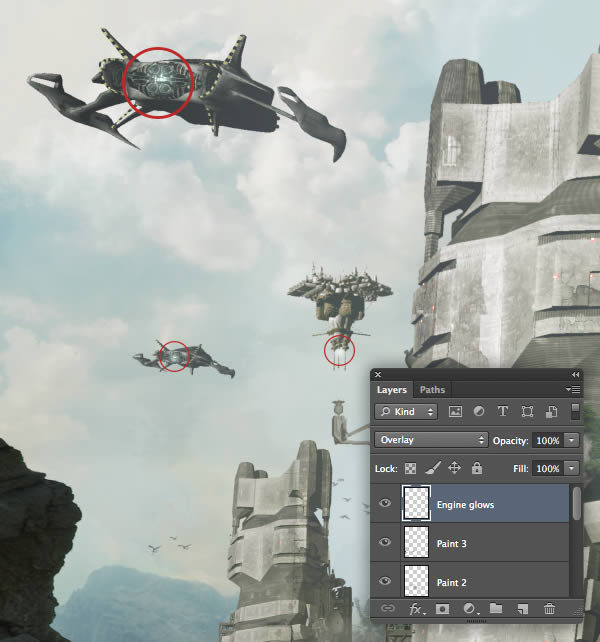This screenshot has height=642, width=600.
Task: Click the Opacity label
Action: [x=510, y=441]
